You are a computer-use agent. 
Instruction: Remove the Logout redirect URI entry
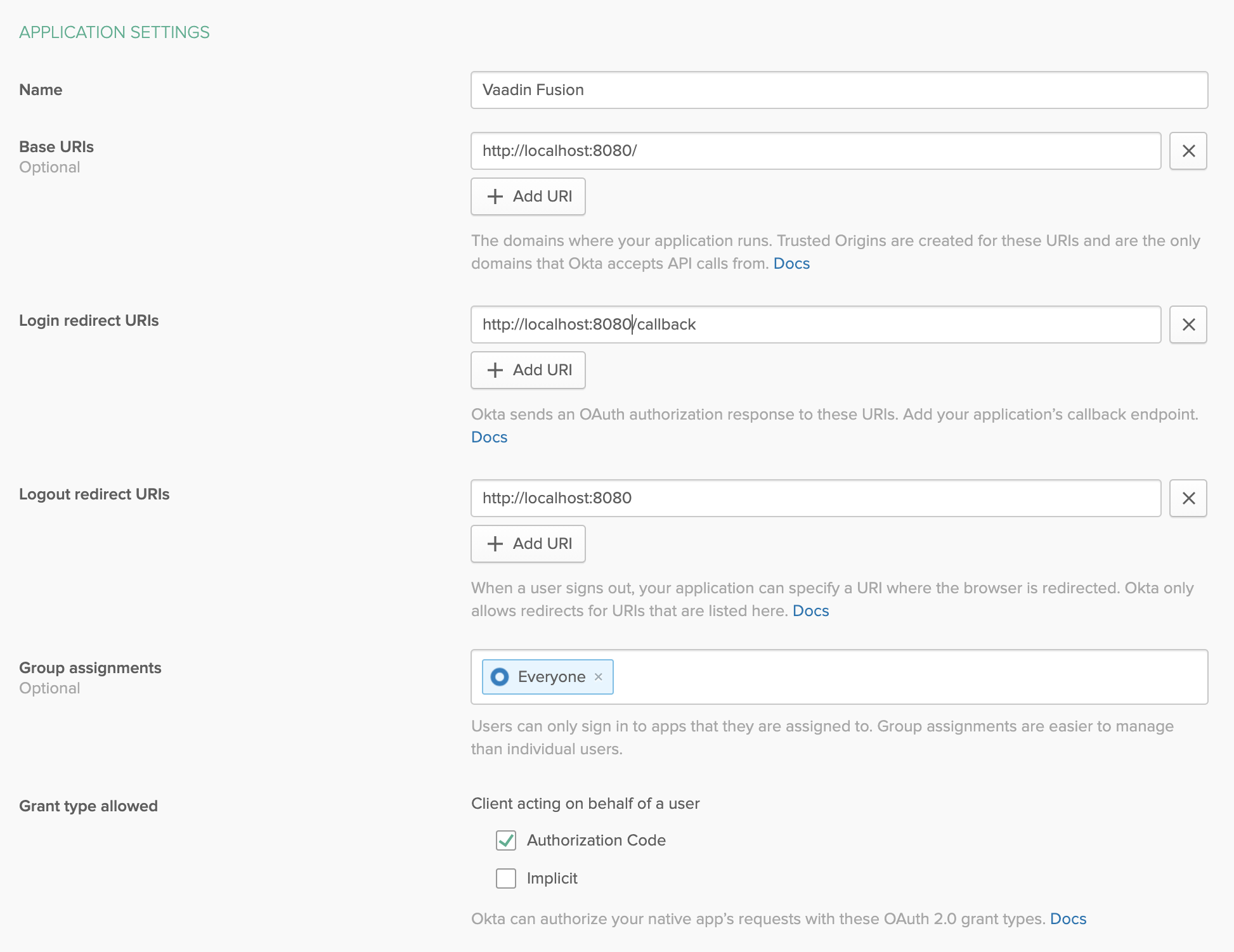point(1188,498)
